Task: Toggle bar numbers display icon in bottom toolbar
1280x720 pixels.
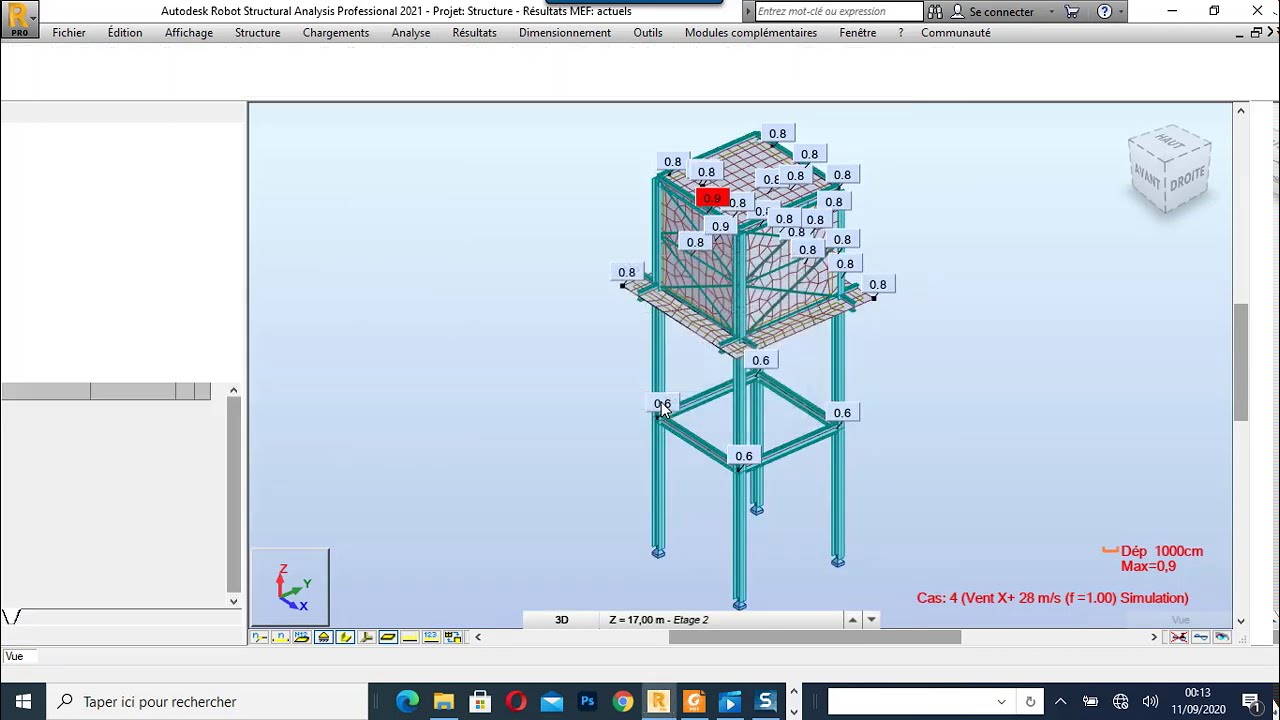Action: coord(280,637)
